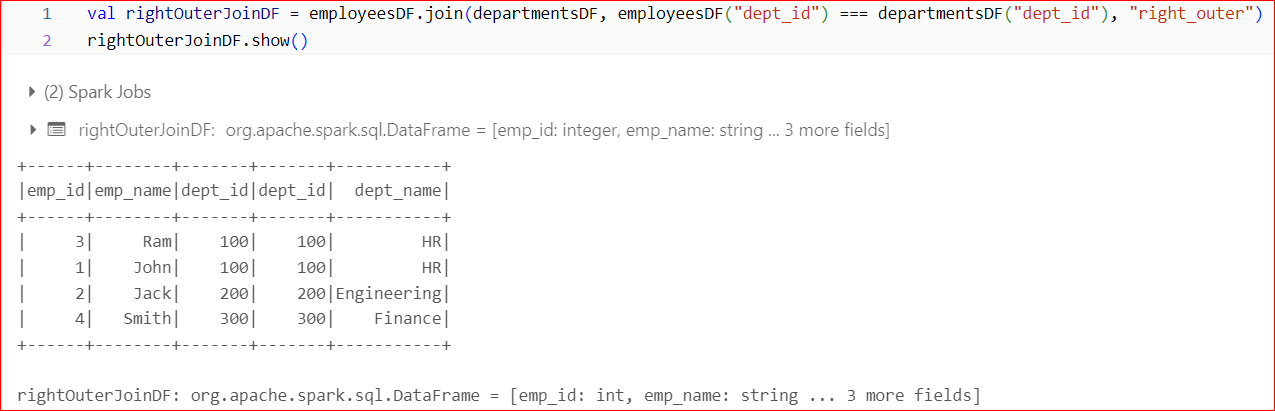Click the Finance value in output table
This screenshot has height=411, width=1275.
408,318
